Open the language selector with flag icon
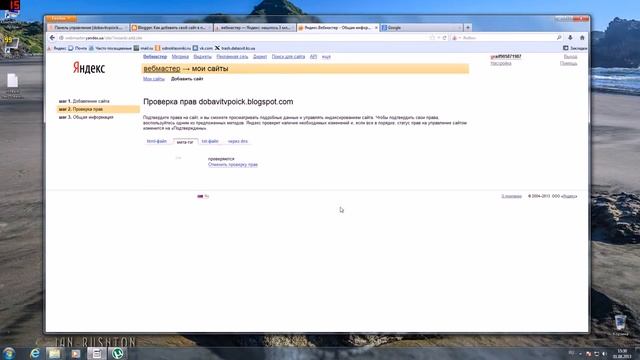This screenshot has height=360, width=640. pos(203,196)
